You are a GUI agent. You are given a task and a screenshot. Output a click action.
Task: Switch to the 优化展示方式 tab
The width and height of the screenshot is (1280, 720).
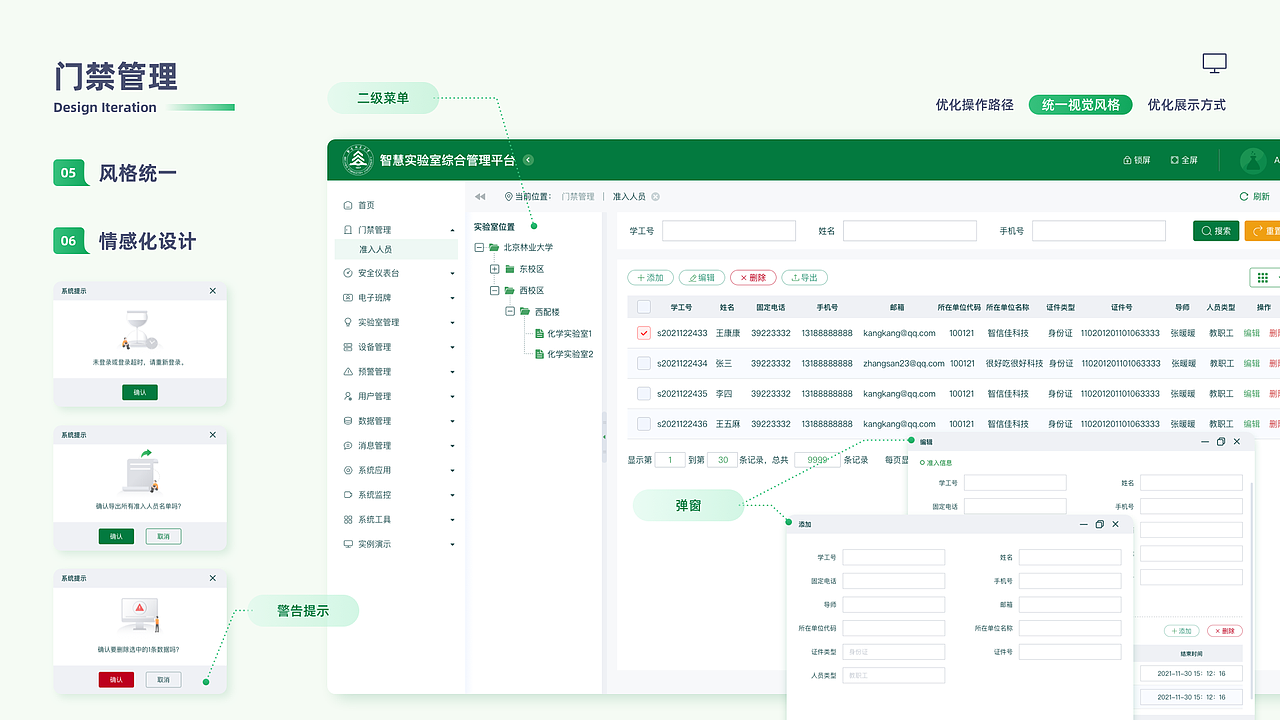[x=1186, y=104]
